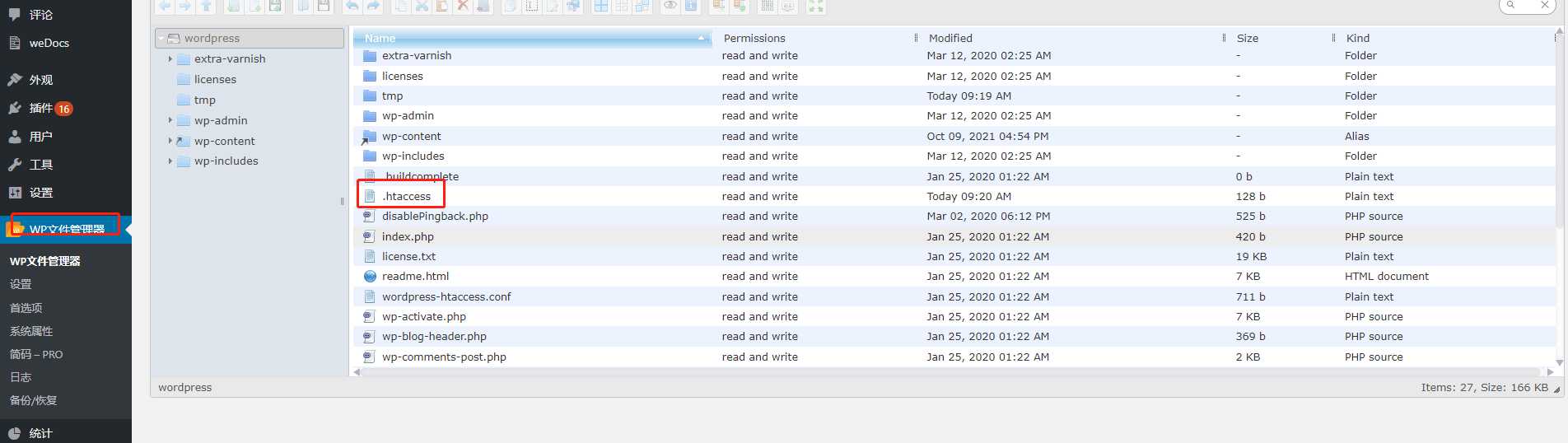This screenshot has height=443, width=1568.
Task: Click the red X delete toolbar icon
Action: [x=463, y=5]
